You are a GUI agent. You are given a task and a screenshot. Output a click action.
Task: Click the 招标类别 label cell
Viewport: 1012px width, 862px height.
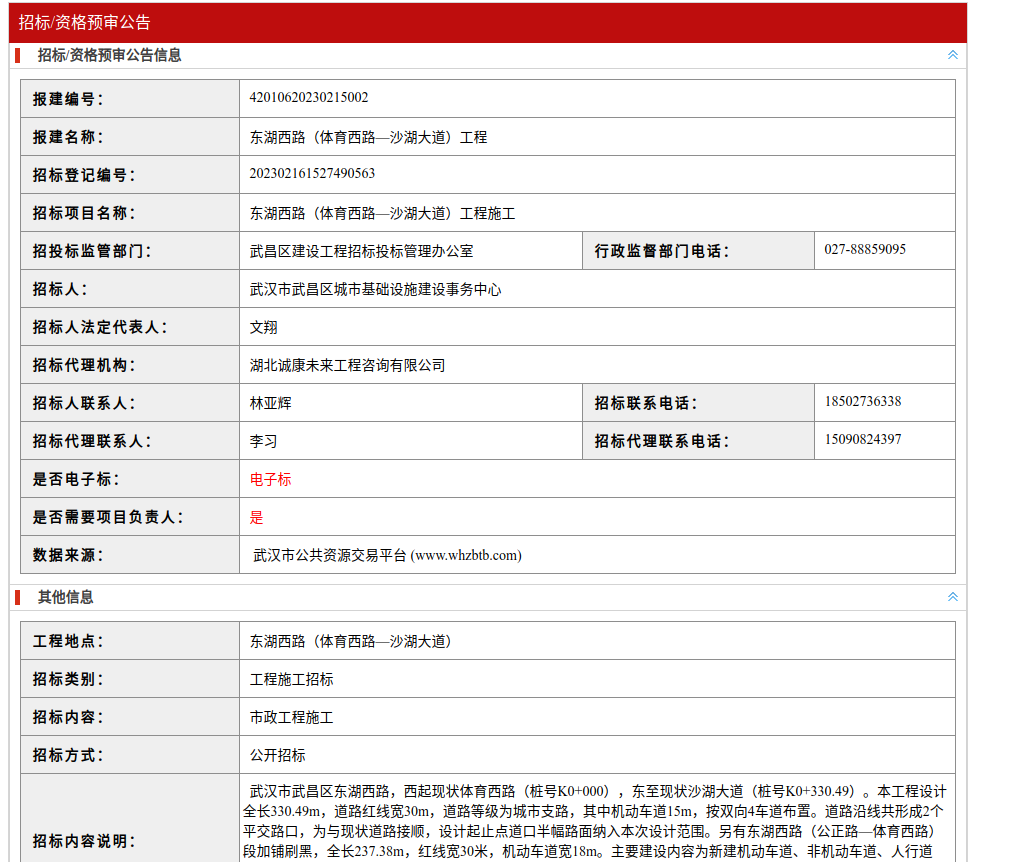tap(130, 679)
